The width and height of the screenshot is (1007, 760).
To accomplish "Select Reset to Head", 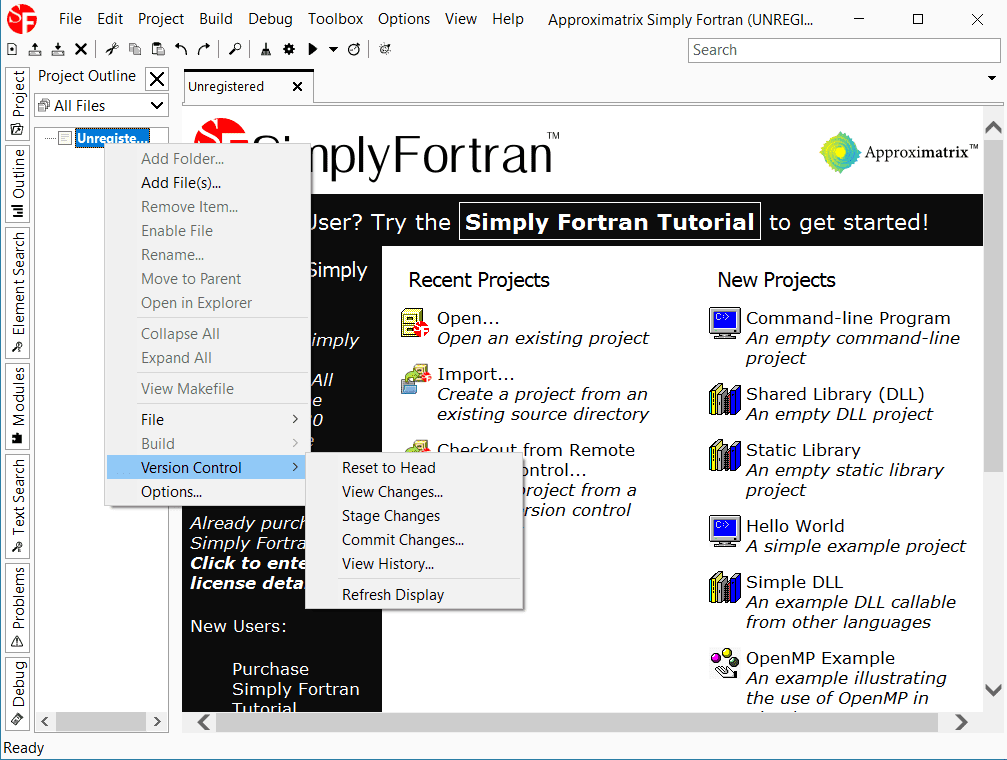I will point(414,468).
